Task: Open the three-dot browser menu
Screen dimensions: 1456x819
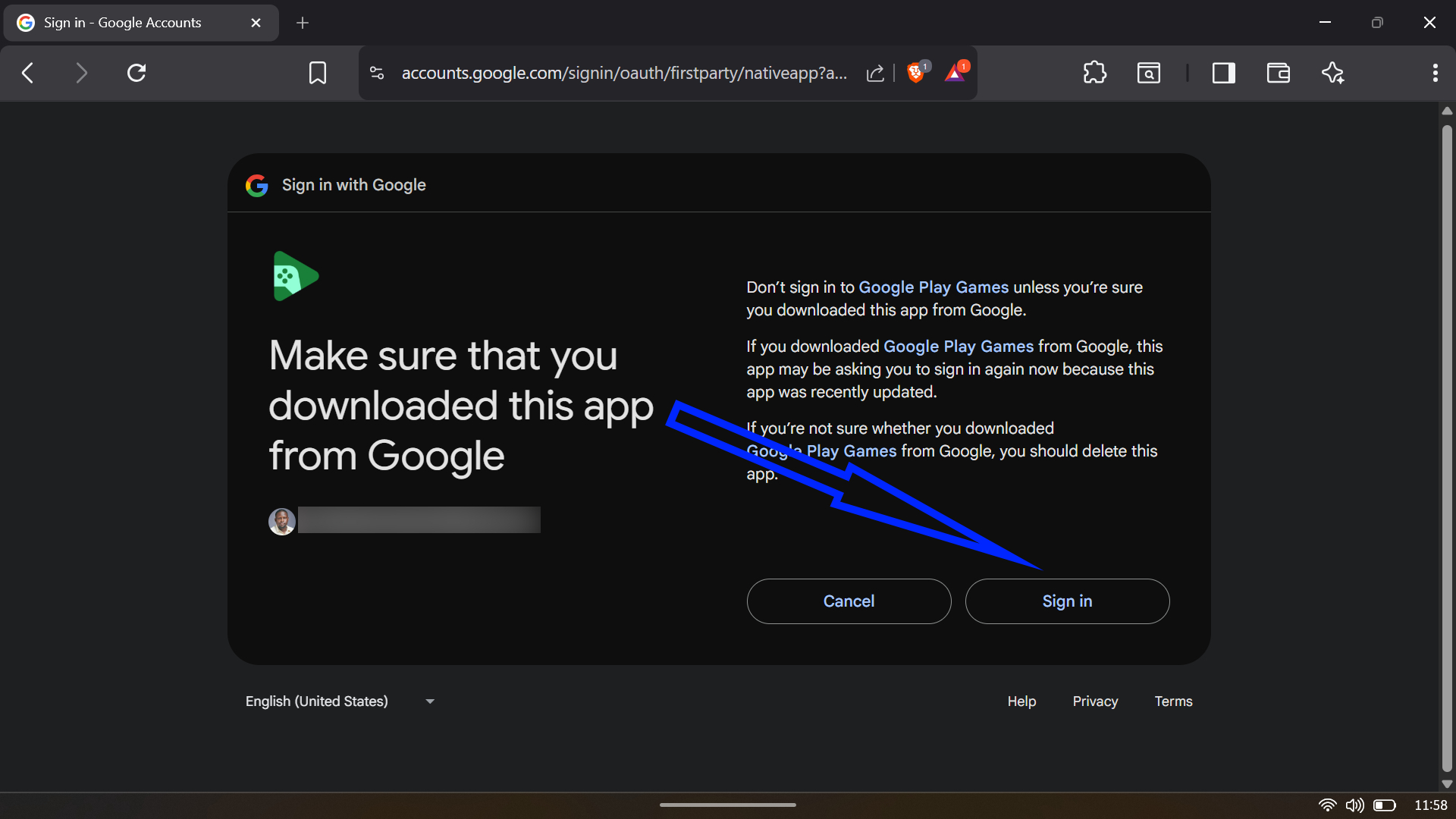Action: [1435, 73]
